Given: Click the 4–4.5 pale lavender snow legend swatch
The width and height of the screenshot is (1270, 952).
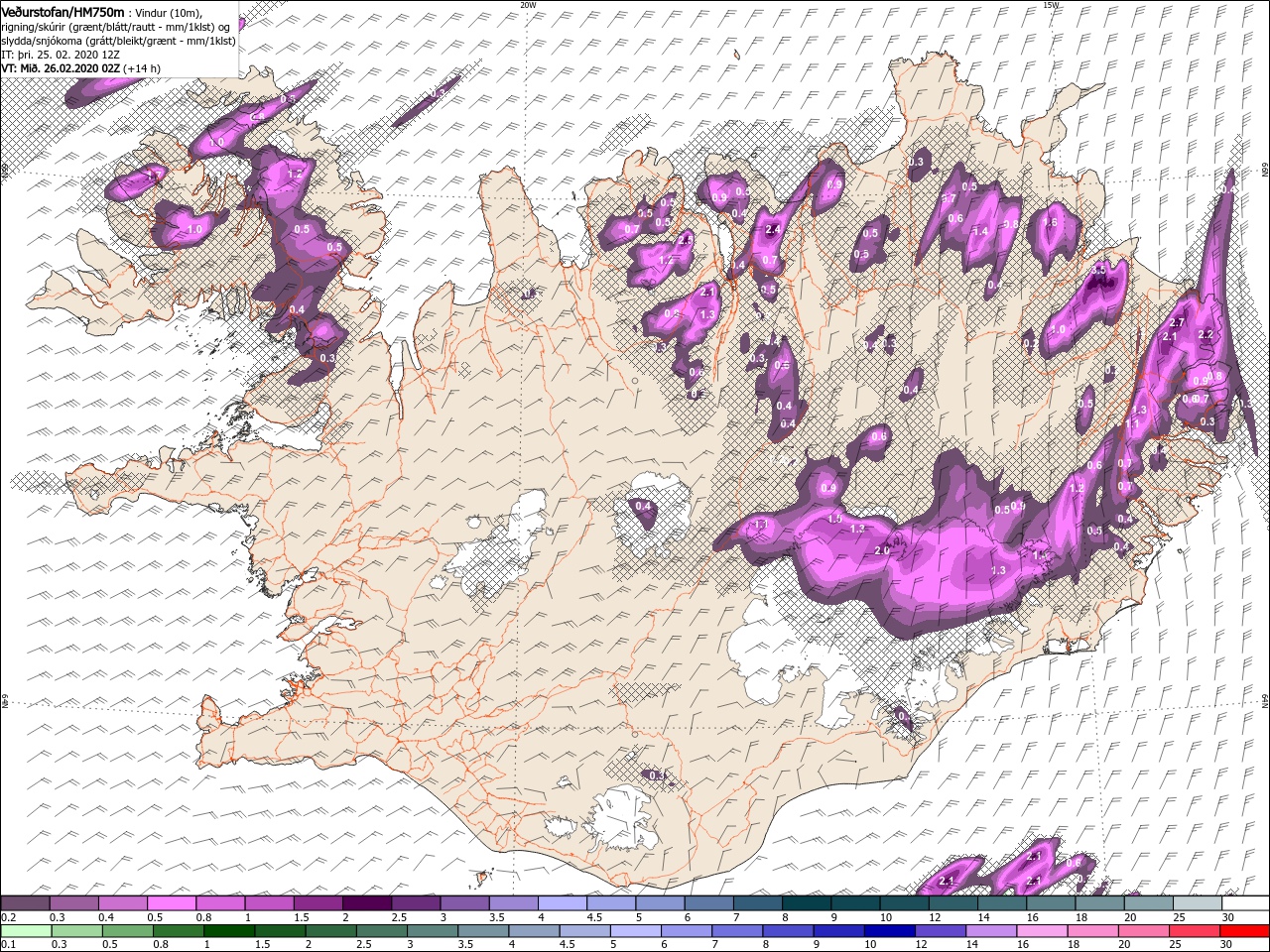Looking at the screenshot, I should pyautogui.click(x=562, y=903).
